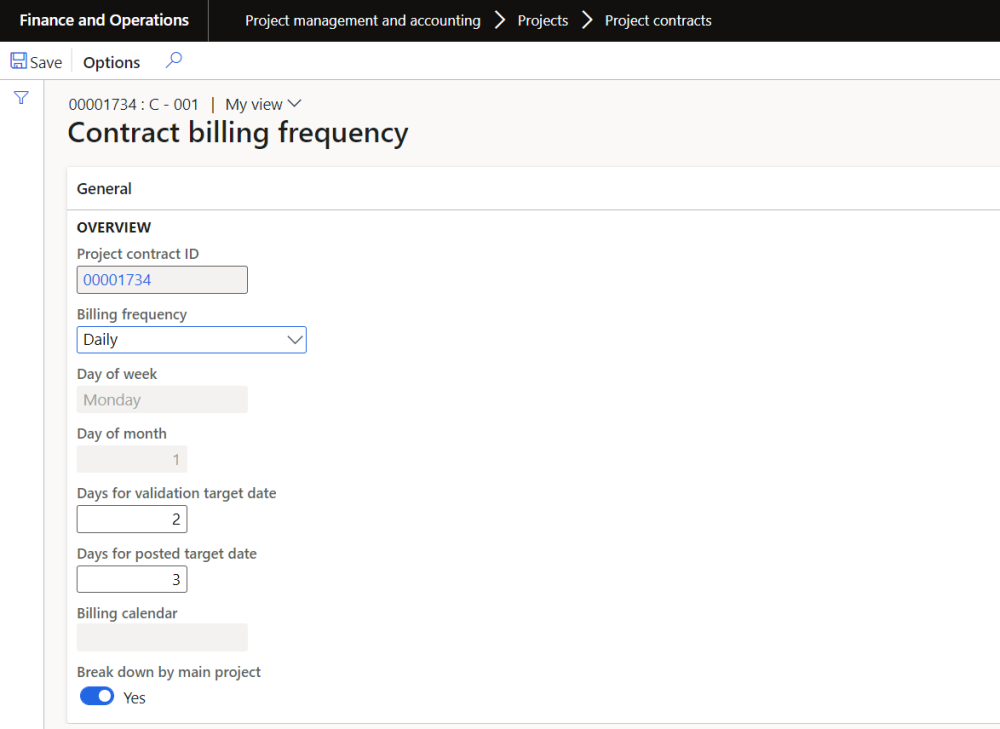
Task: Click the disabled Day of week field
Action: (x=162, y=400)
